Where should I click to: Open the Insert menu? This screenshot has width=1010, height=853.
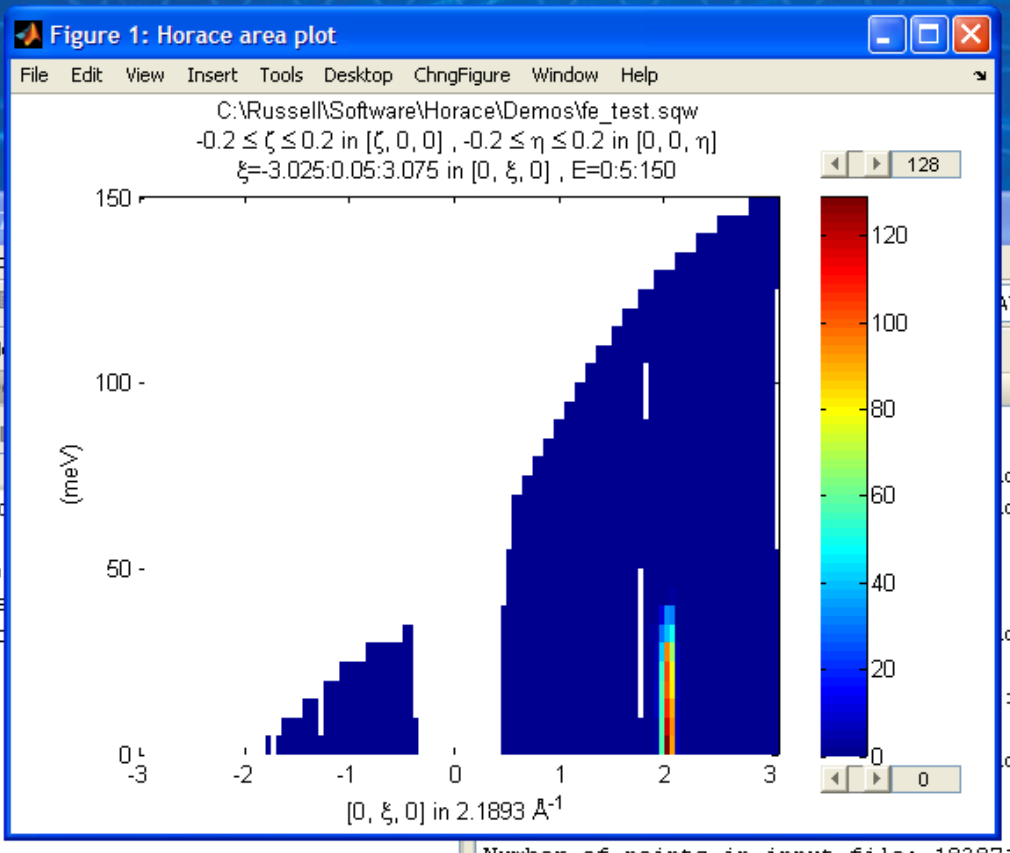tap(212, 75)
